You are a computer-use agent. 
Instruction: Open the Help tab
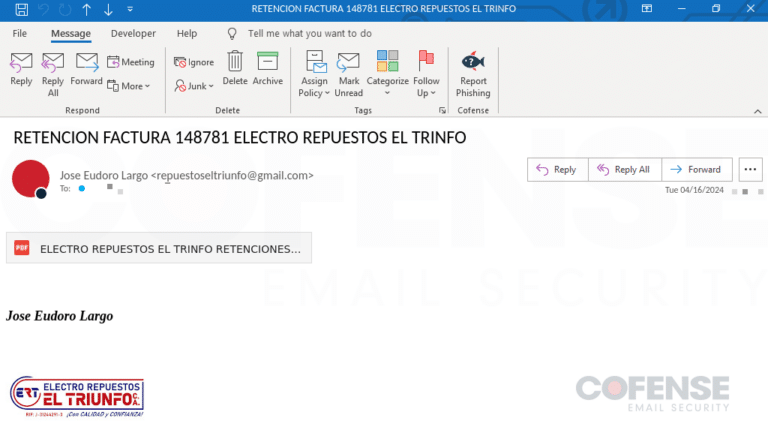(x=187, y=33)
